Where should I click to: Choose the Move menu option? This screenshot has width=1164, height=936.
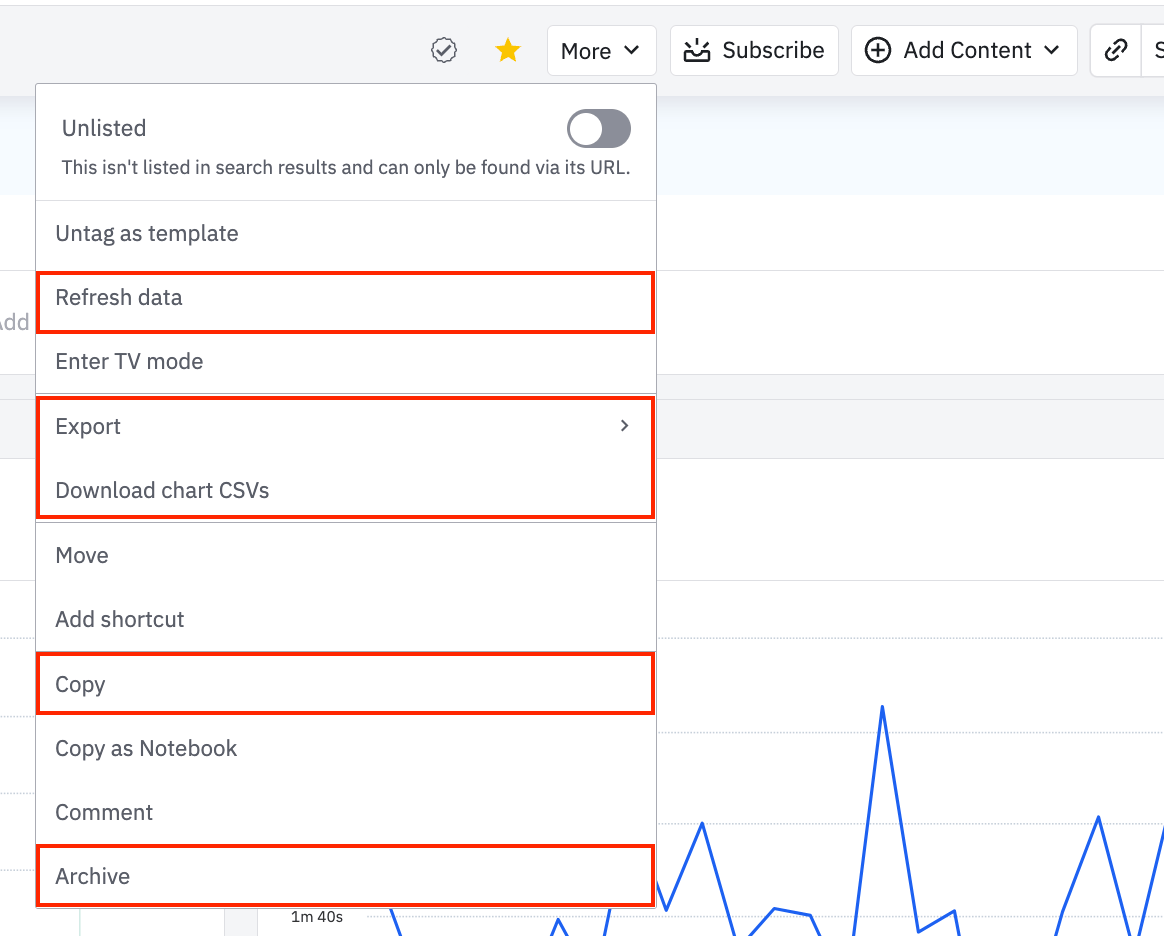[x=82, y=555]
